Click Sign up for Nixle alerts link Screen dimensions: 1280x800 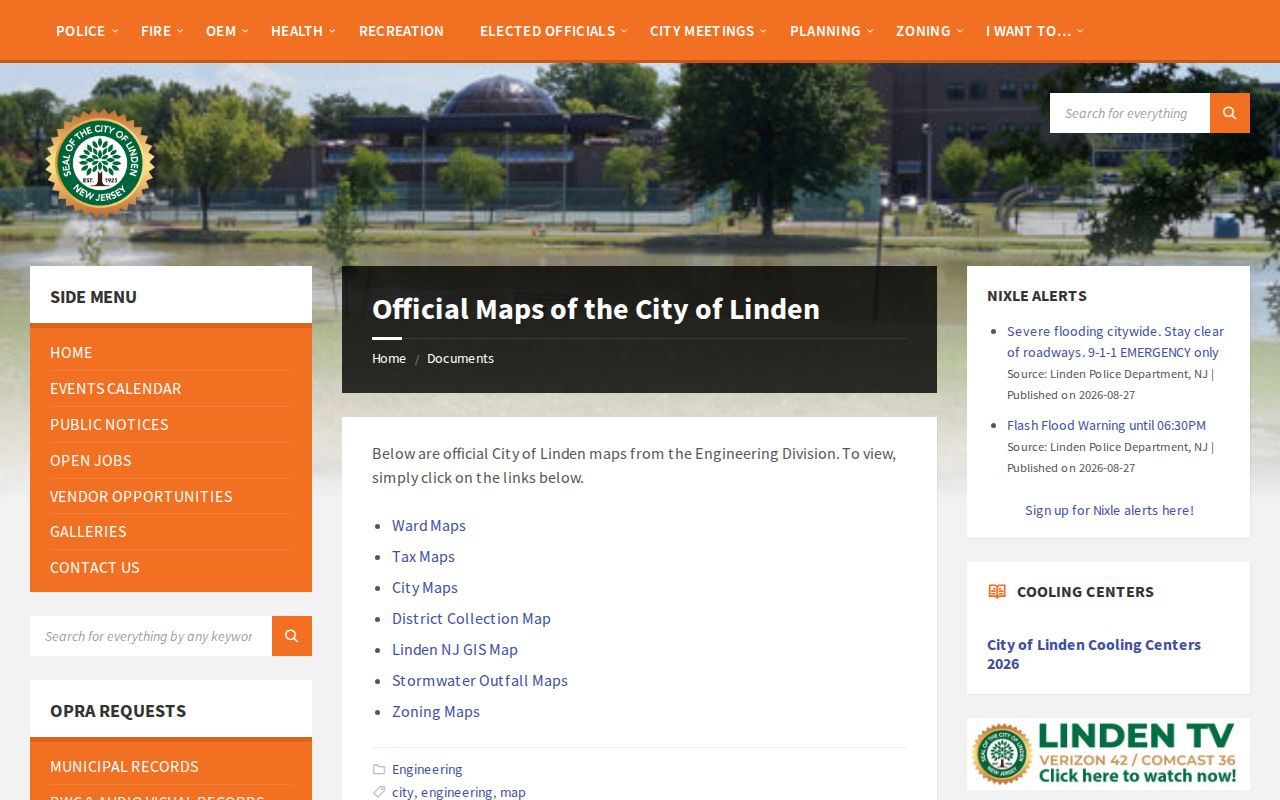(x=1109, y=511)
